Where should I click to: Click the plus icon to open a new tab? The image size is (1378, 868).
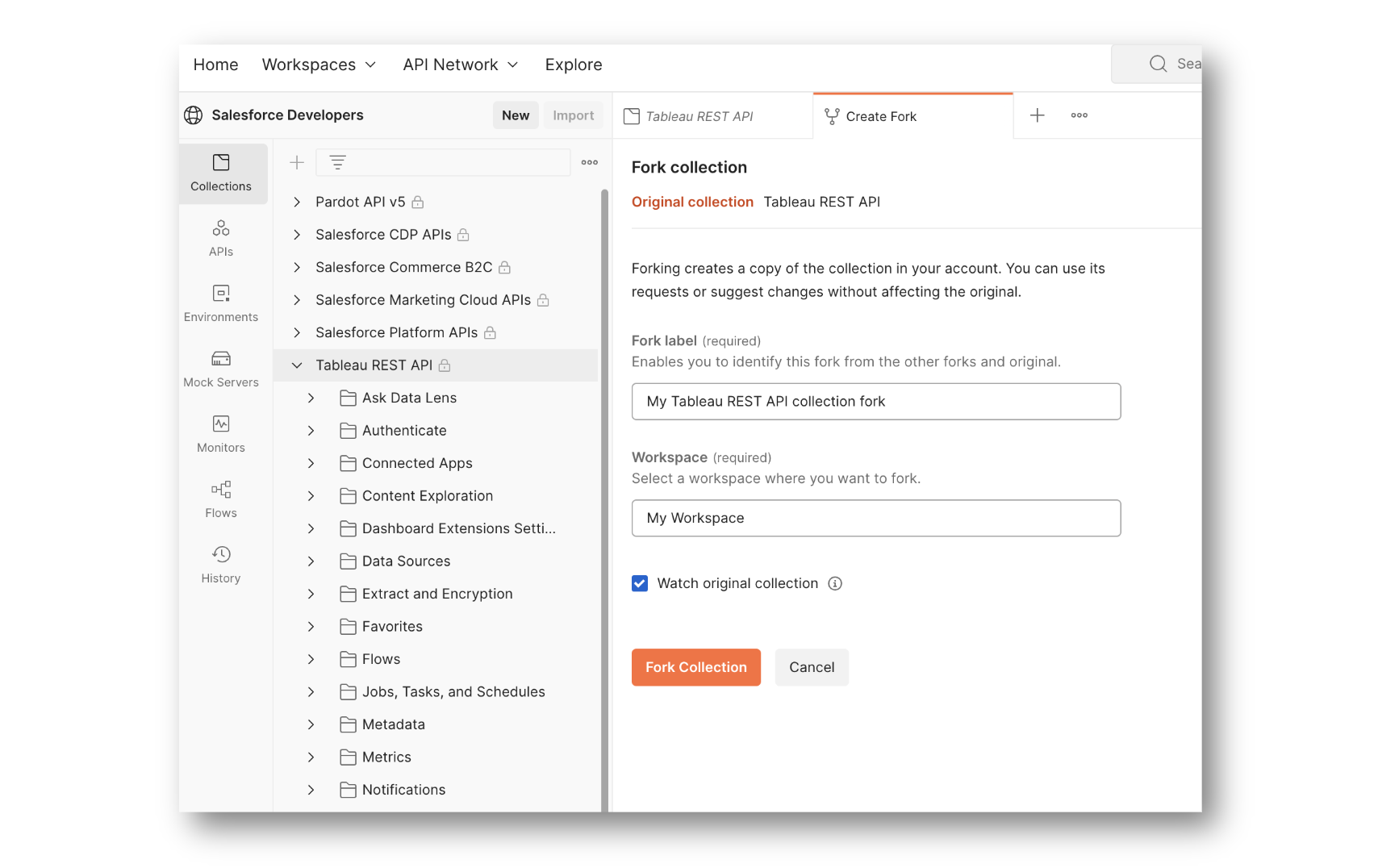tap(1038, 115)
